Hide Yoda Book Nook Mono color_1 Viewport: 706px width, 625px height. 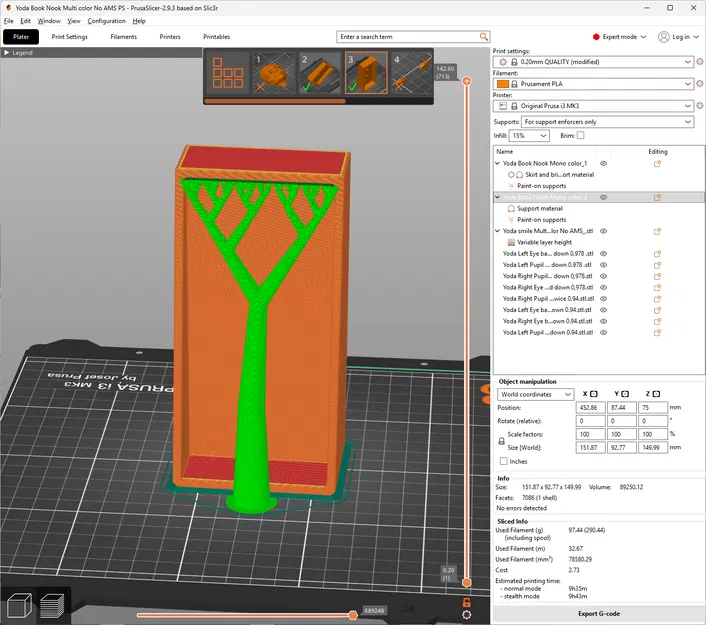(x=603, y=163)
